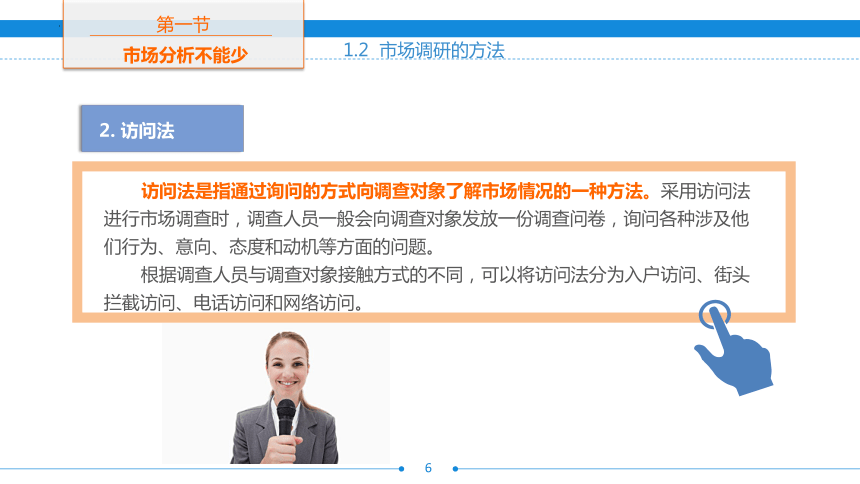Click the line '们行为、意向、态度和动机等方面的问题'

270,247
